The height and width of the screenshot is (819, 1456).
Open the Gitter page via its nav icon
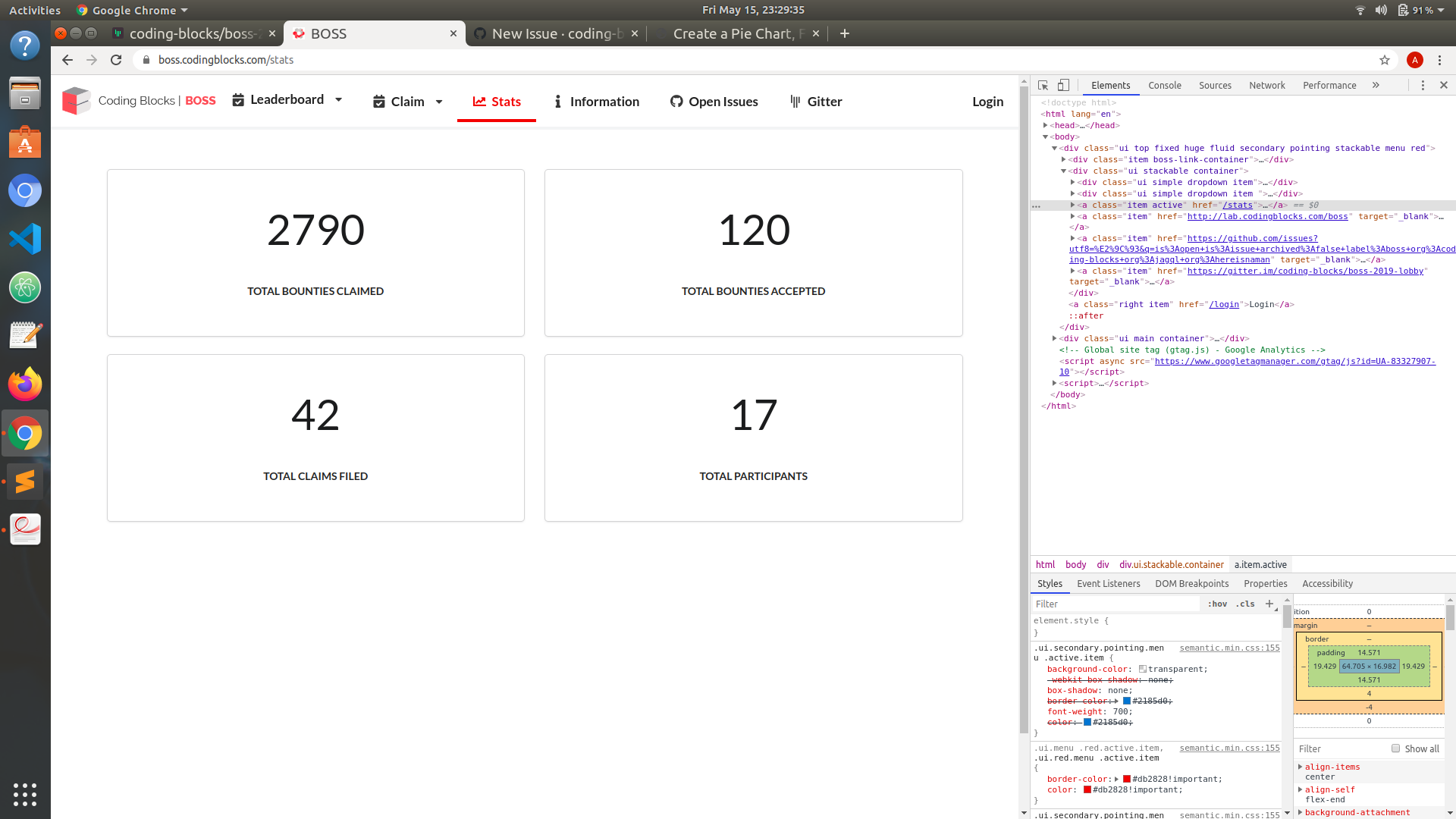point(796,101)
